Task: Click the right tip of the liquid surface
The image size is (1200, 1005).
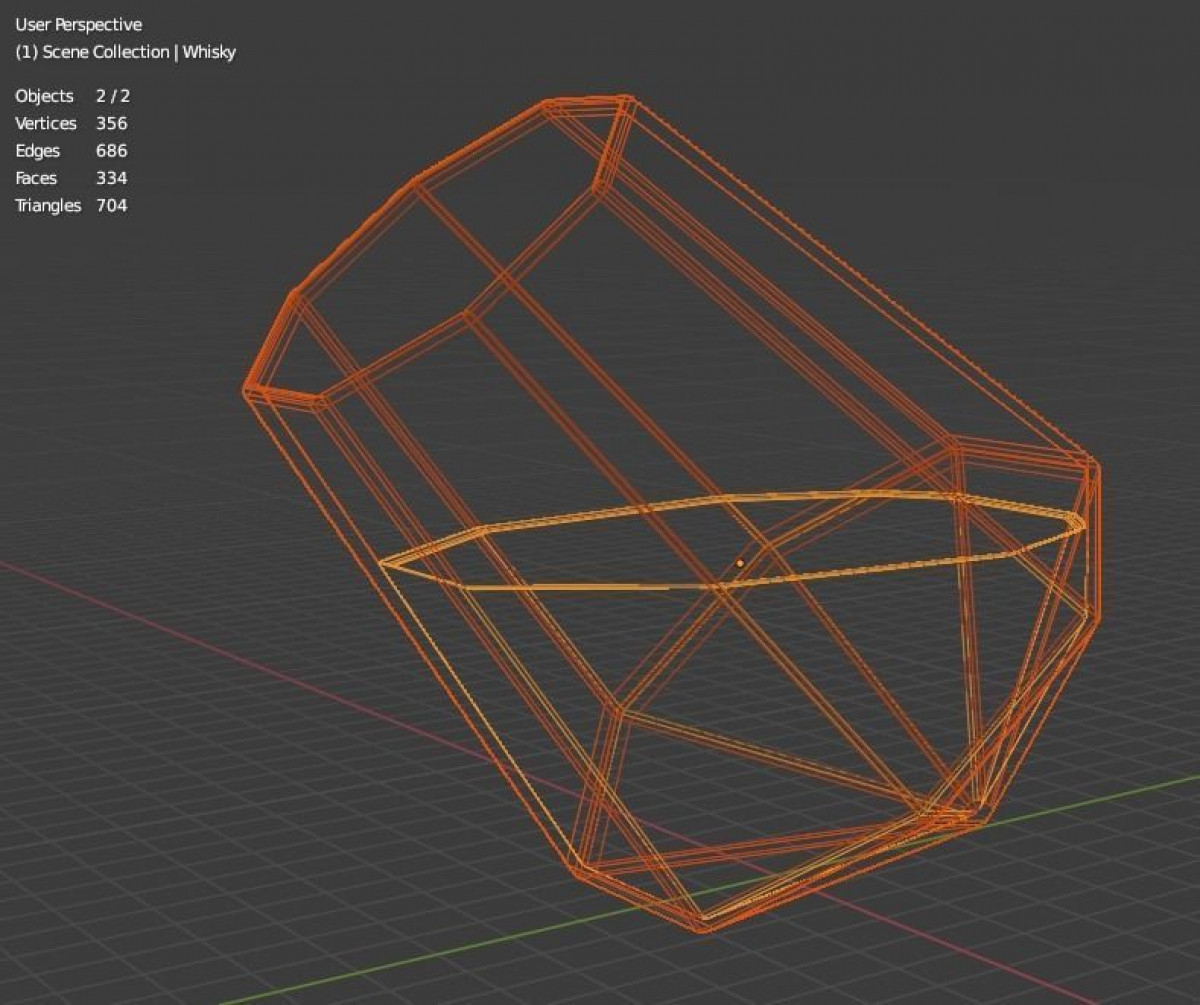Action: [x=1084, y=522]
